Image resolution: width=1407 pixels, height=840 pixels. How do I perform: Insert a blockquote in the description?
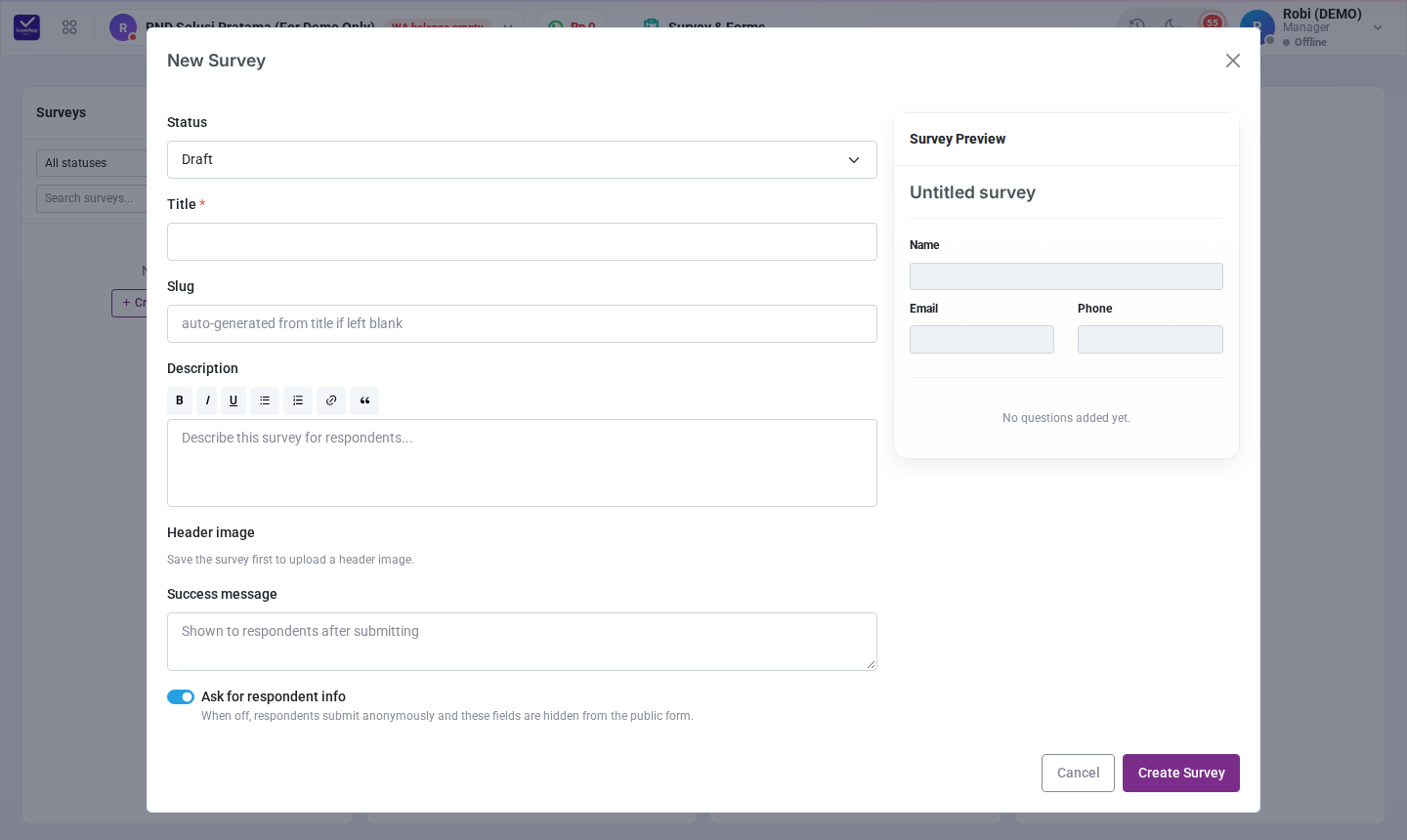[364, 400]
